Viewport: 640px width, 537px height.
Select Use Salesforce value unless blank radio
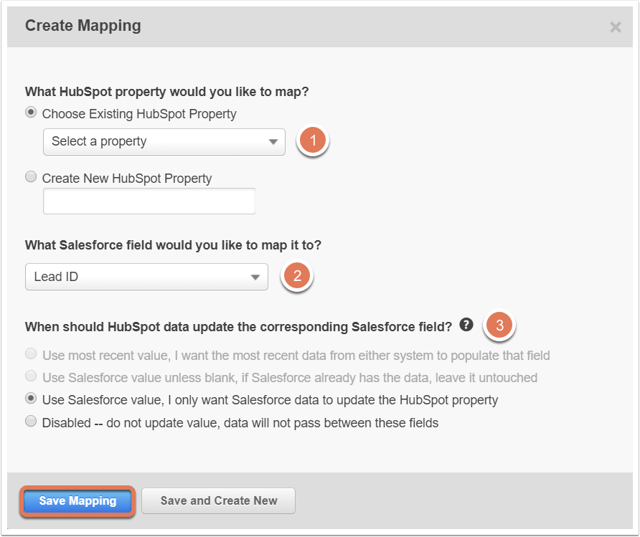point(31,376)
